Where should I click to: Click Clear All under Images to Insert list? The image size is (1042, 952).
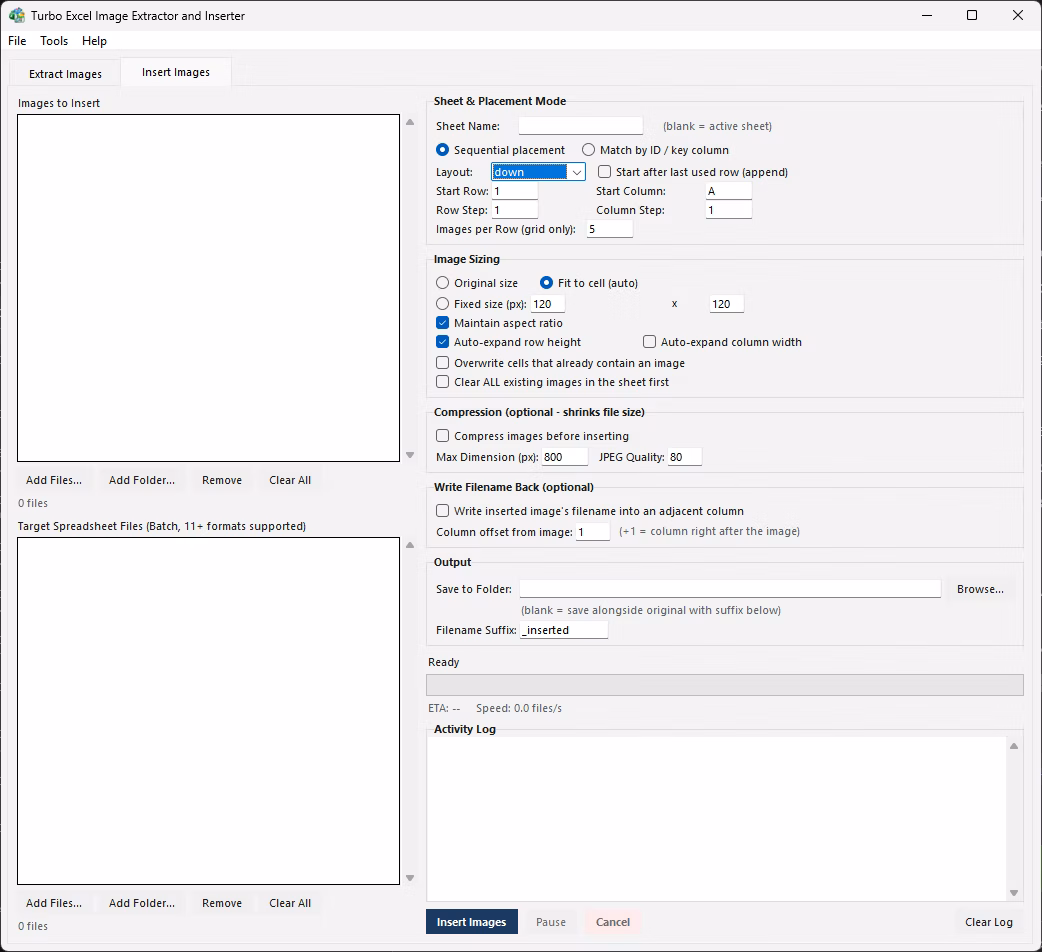[290, 480]
